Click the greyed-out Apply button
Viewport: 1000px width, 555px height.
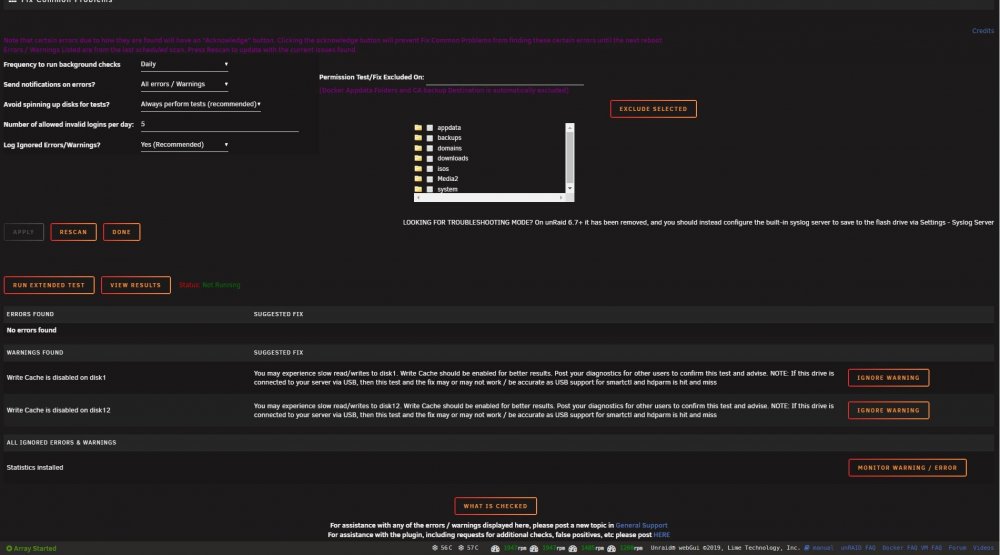24,232
